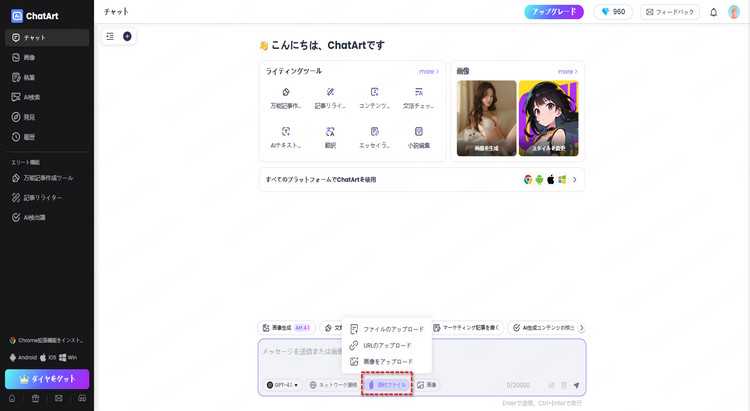The height and width of the screenshot is (411, 750).
Task: Click the 画像 button in the message box
Action: 427,385
